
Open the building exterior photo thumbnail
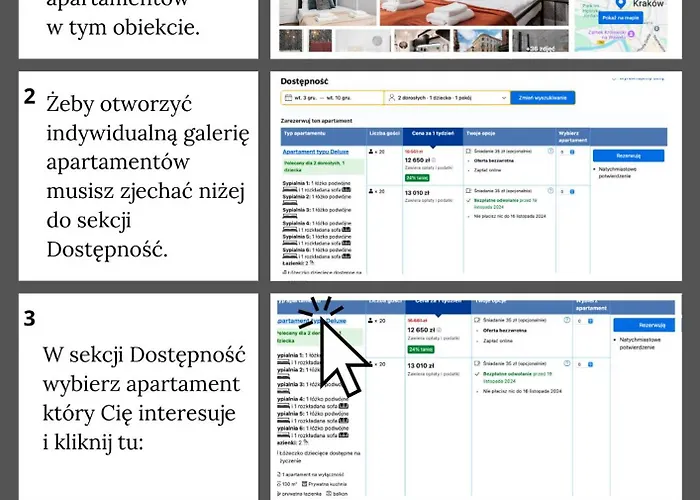(481, 41)
